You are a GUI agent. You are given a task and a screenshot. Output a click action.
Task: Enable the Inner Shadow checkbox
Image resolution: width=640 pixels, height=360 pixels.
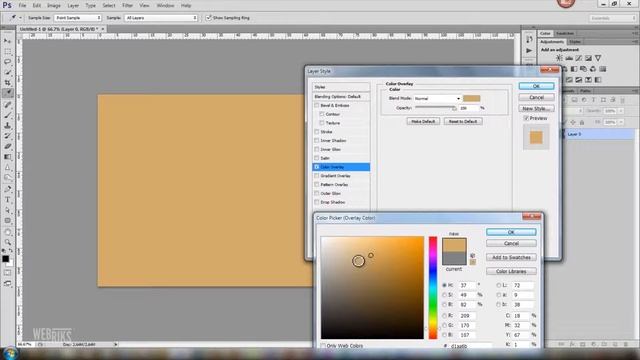(x=316, y=140)
